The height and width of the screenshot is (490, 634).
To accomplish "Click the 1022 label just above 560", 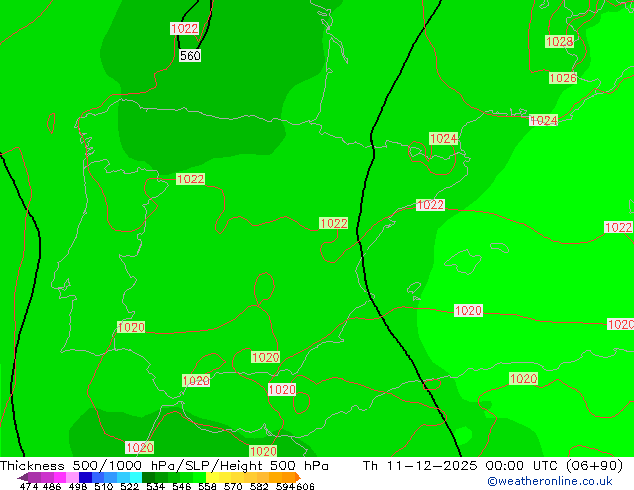I will coord(184,28).
